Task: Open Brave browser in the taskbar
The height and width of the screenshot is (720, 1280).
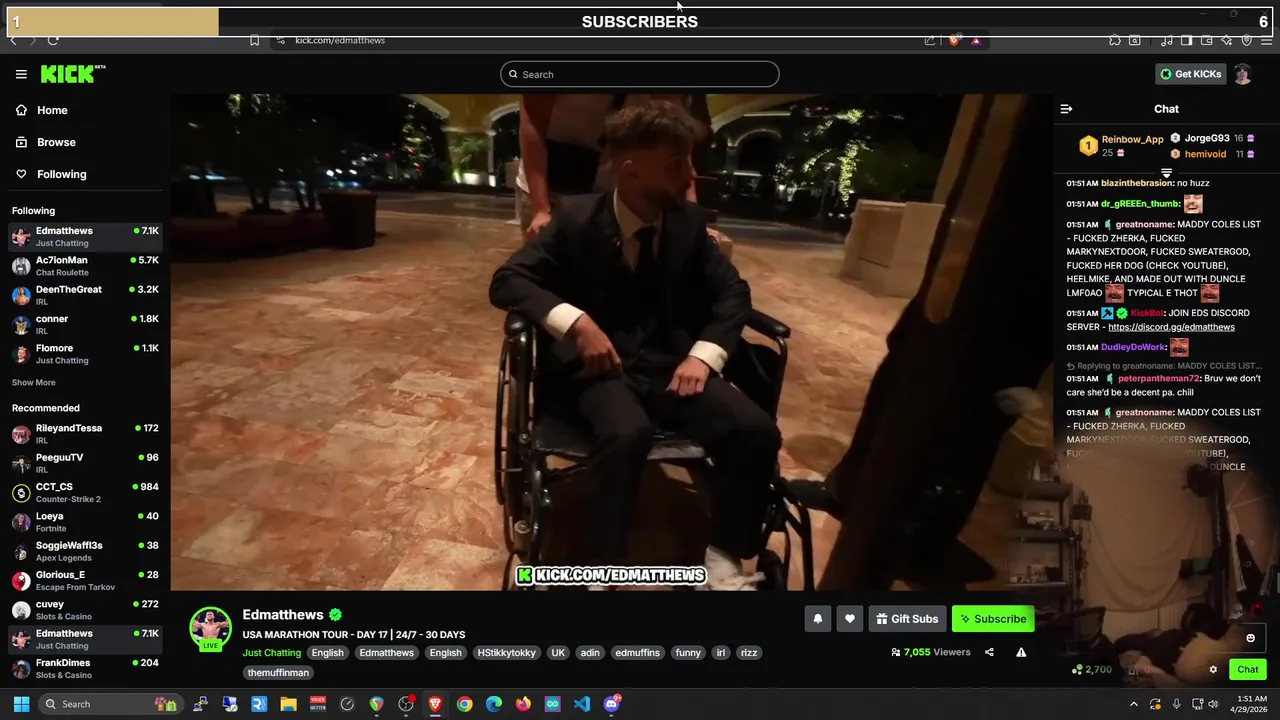Action: (x=435, y=704)
